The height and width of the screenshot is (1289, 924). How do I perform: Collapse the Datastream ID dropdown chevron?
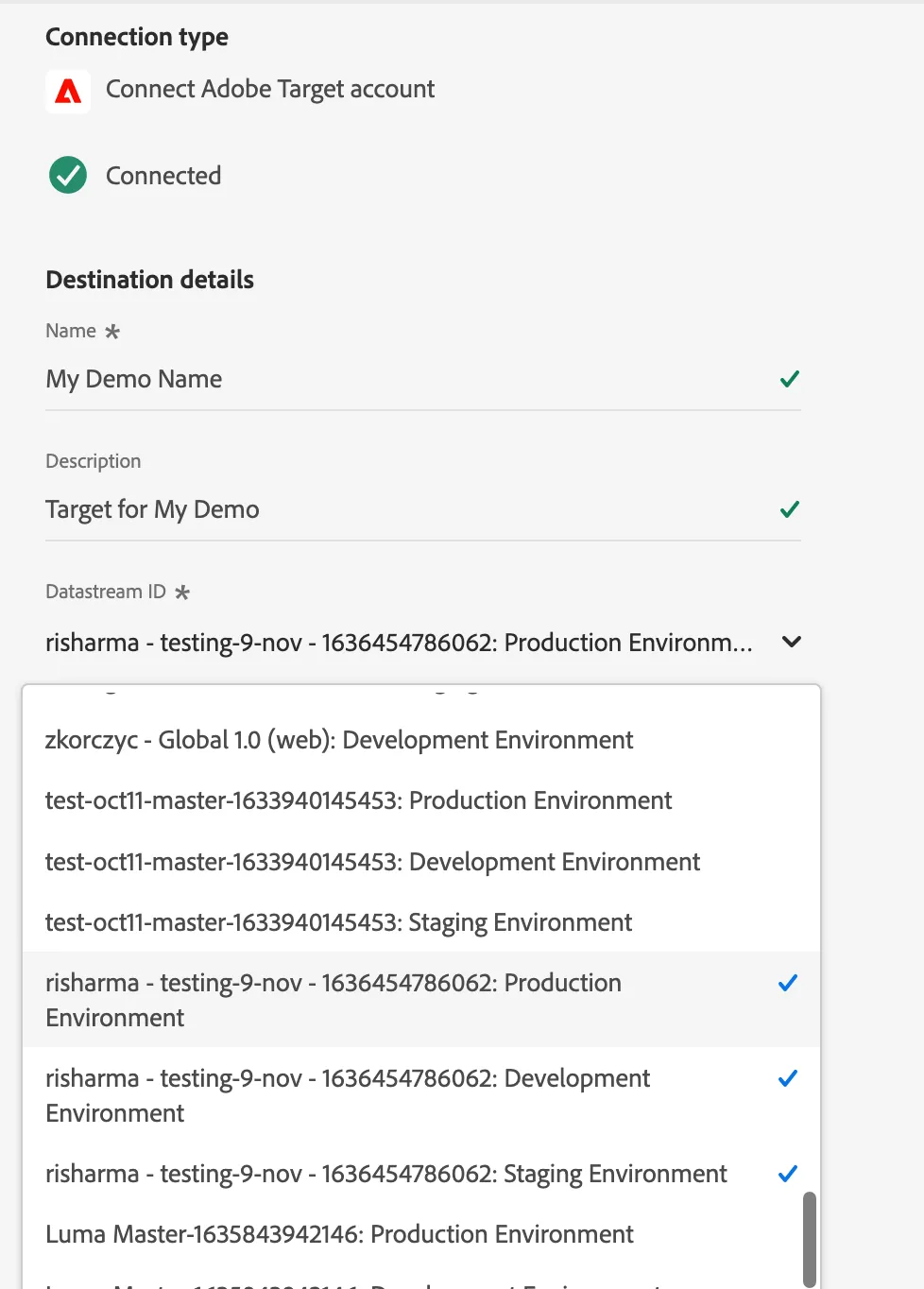pyautogui.click(x=792, y=642)
